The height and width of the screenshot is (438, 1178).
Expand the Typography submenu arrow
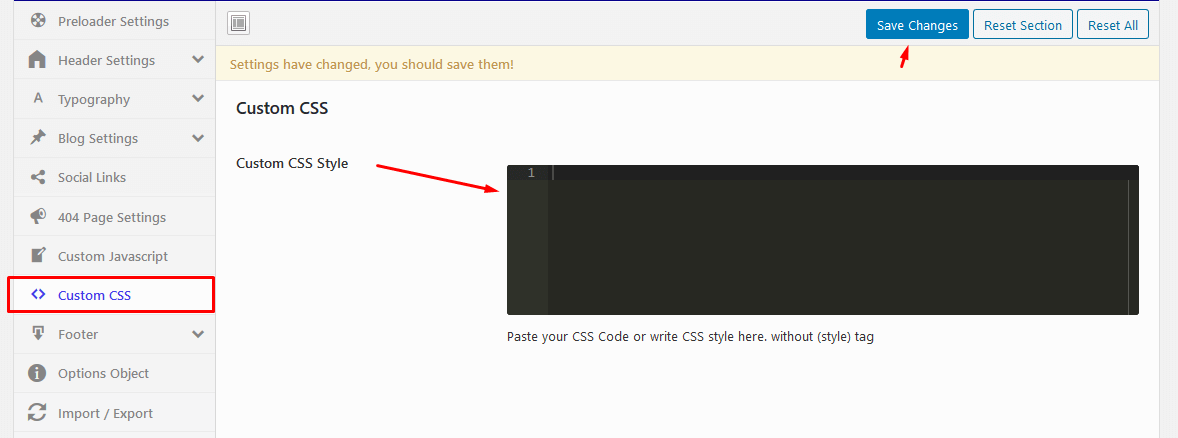click(198, 99)
